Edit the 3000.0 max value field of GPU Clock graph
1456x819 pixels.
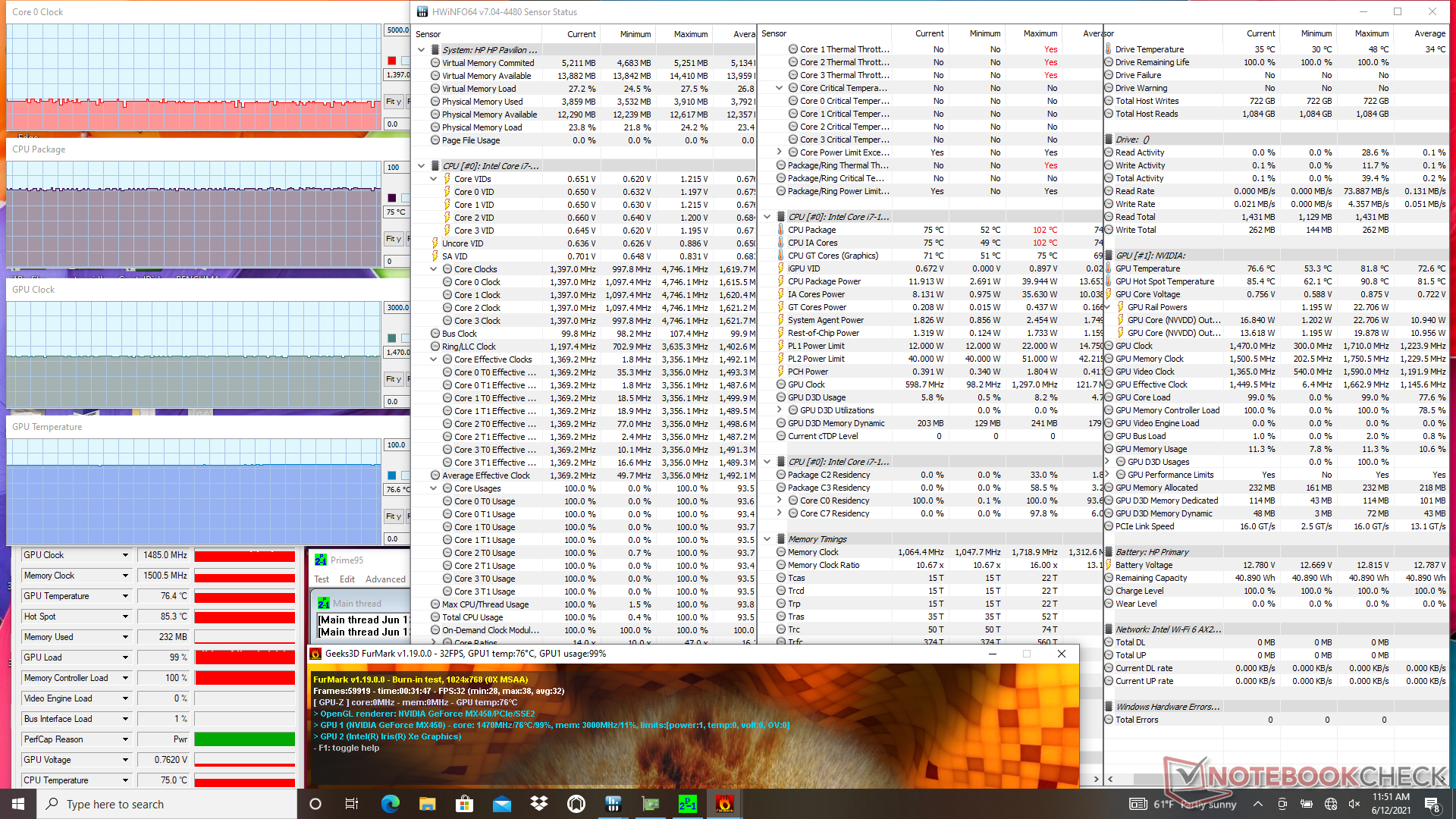tap(397, 308)
